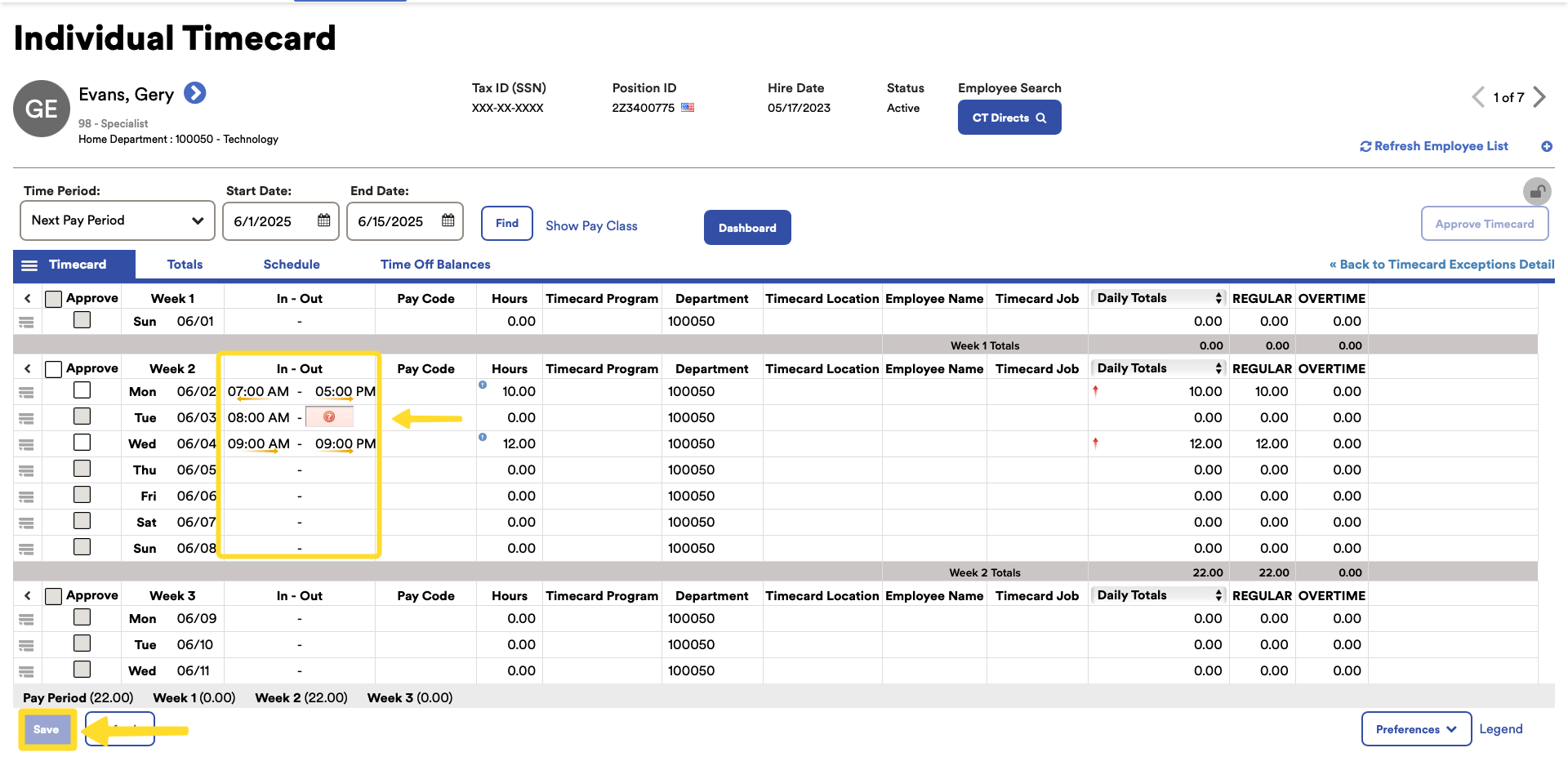Click the red flag in Mon 06/02 Daily Totals
Image resolution: width=1568 pixels, height=779 pixels.
[x=1095, y=390]
